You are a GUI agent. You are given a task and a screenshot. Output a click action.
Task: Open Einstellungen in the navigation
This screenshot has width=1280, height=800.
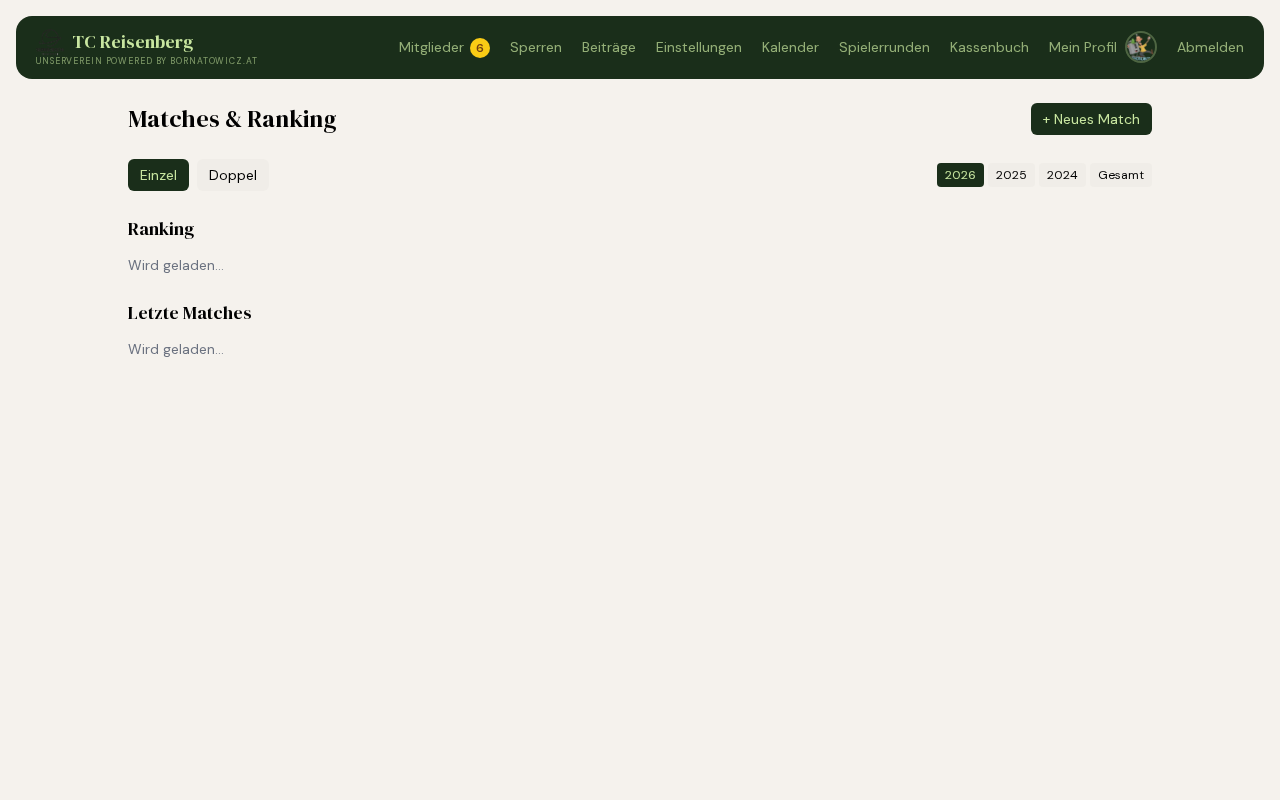(x=699, y=47)
